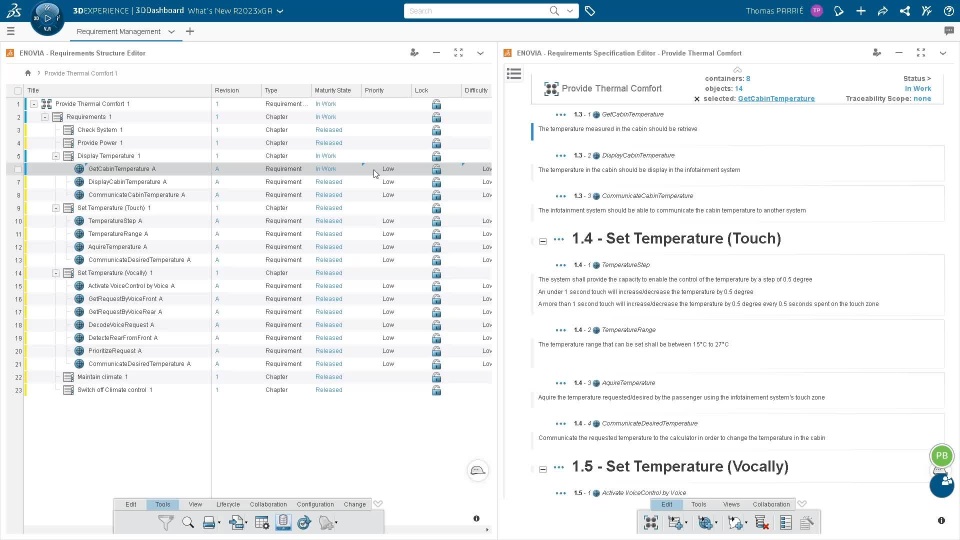Open the PB user avatar bubble
960x540 pixels.
pos(942,455)
